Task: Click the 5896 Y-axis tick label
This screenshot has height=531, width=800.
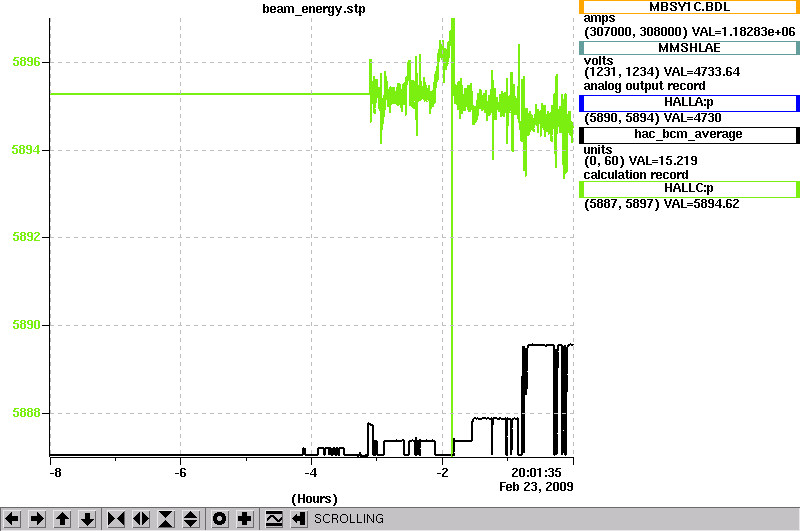Action: click(26, 62)
